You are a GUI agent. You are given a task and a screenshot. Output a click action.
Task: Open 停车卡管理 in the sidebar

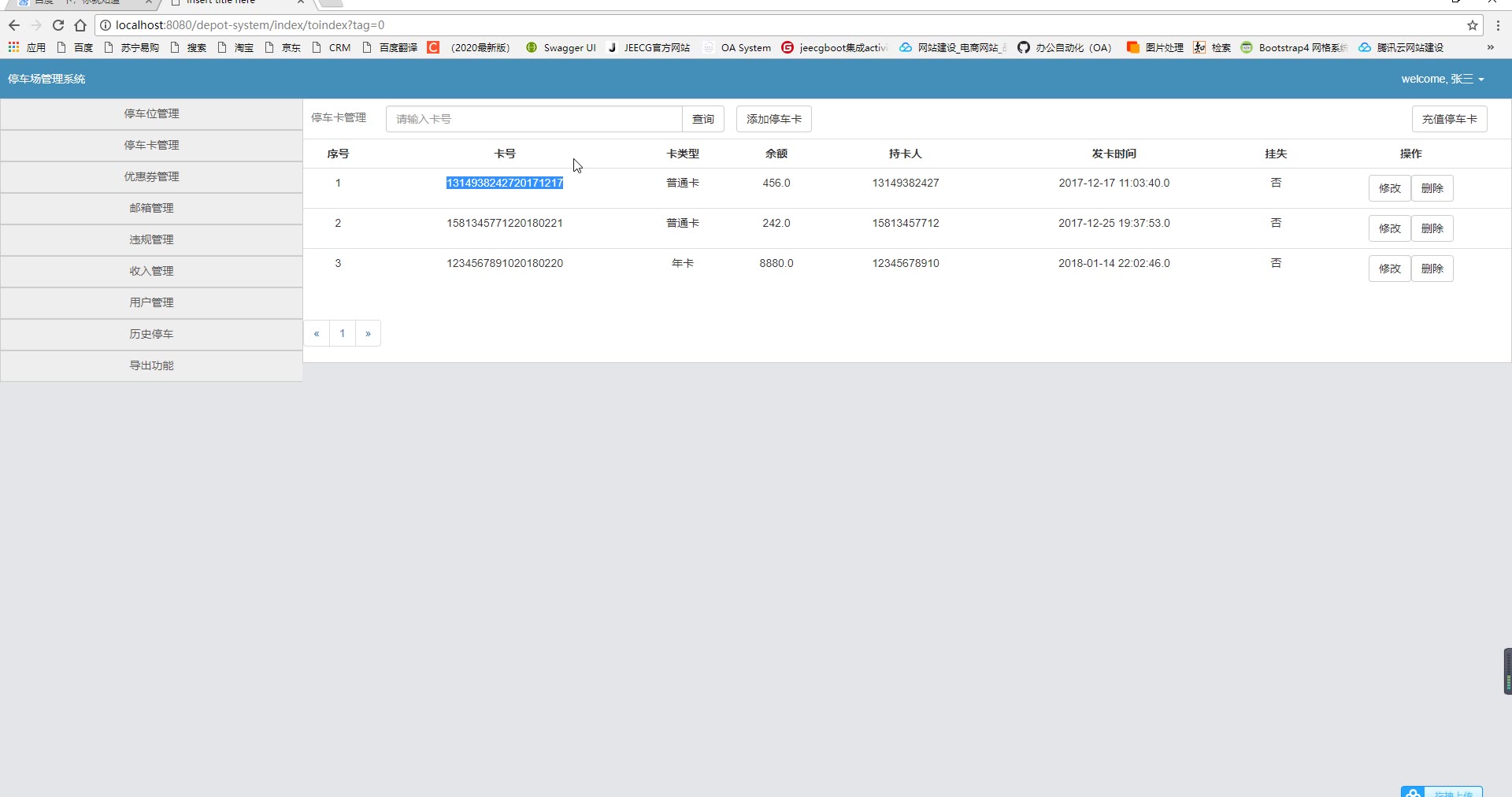click(151, 145)
